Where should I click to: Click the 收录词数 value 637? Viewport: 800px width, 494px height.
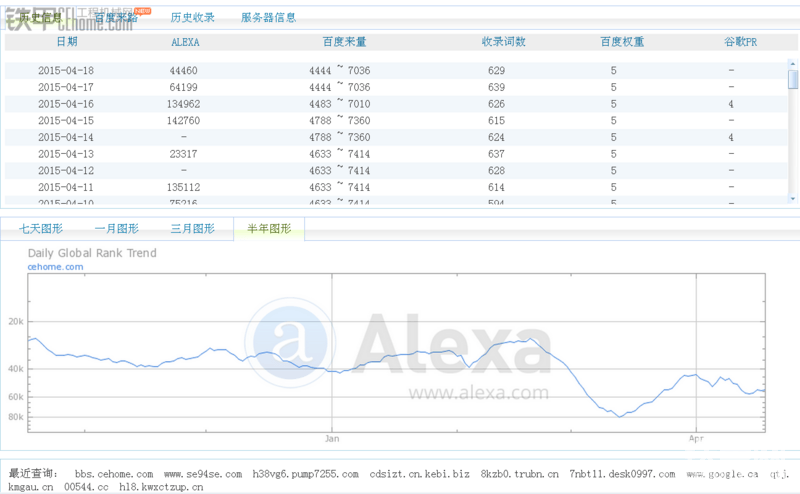(x=496, y=154)
